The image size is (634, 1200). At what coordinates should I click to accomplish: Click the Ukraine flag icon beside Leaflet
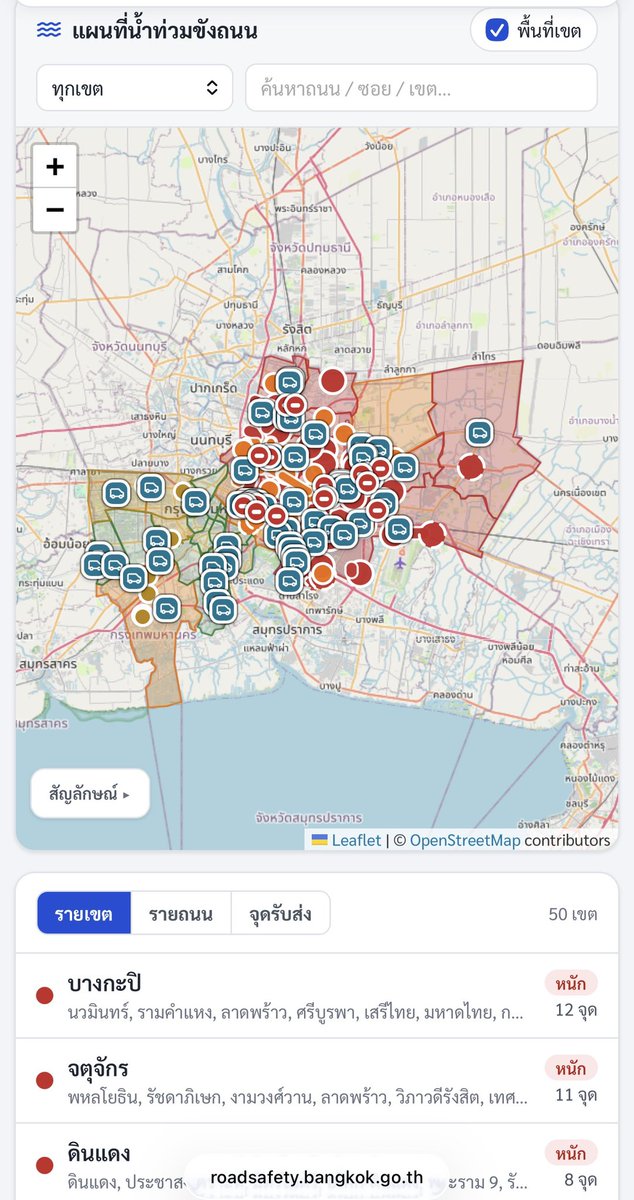pyautogui.click(x=319, y=840)
